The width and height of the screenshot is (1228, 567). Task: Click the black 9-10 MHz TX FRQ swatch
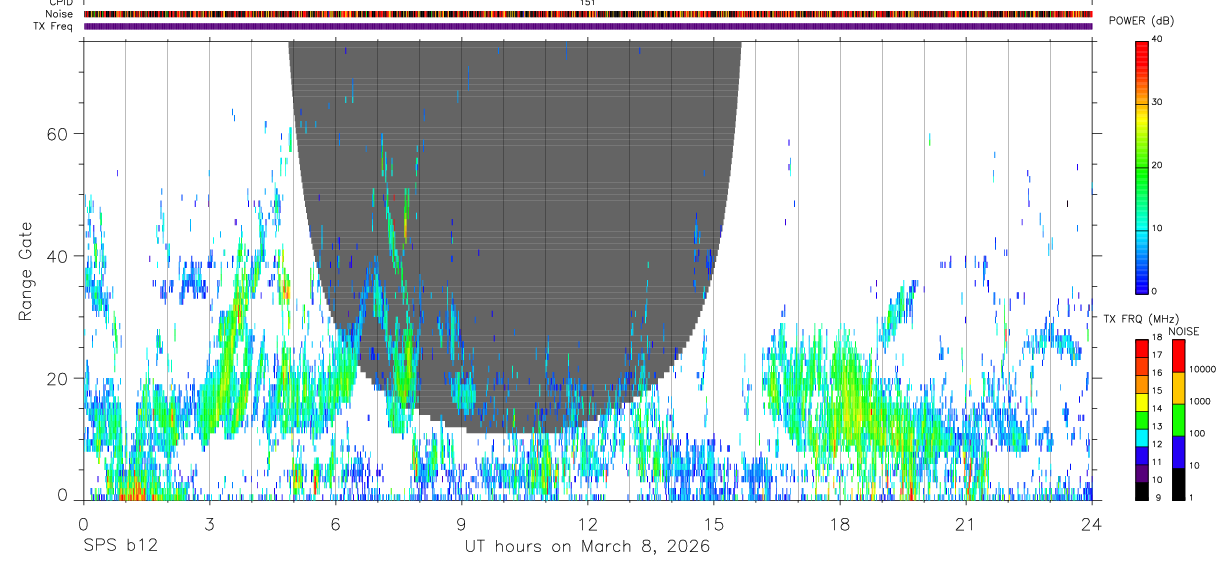coord(1141,491)
